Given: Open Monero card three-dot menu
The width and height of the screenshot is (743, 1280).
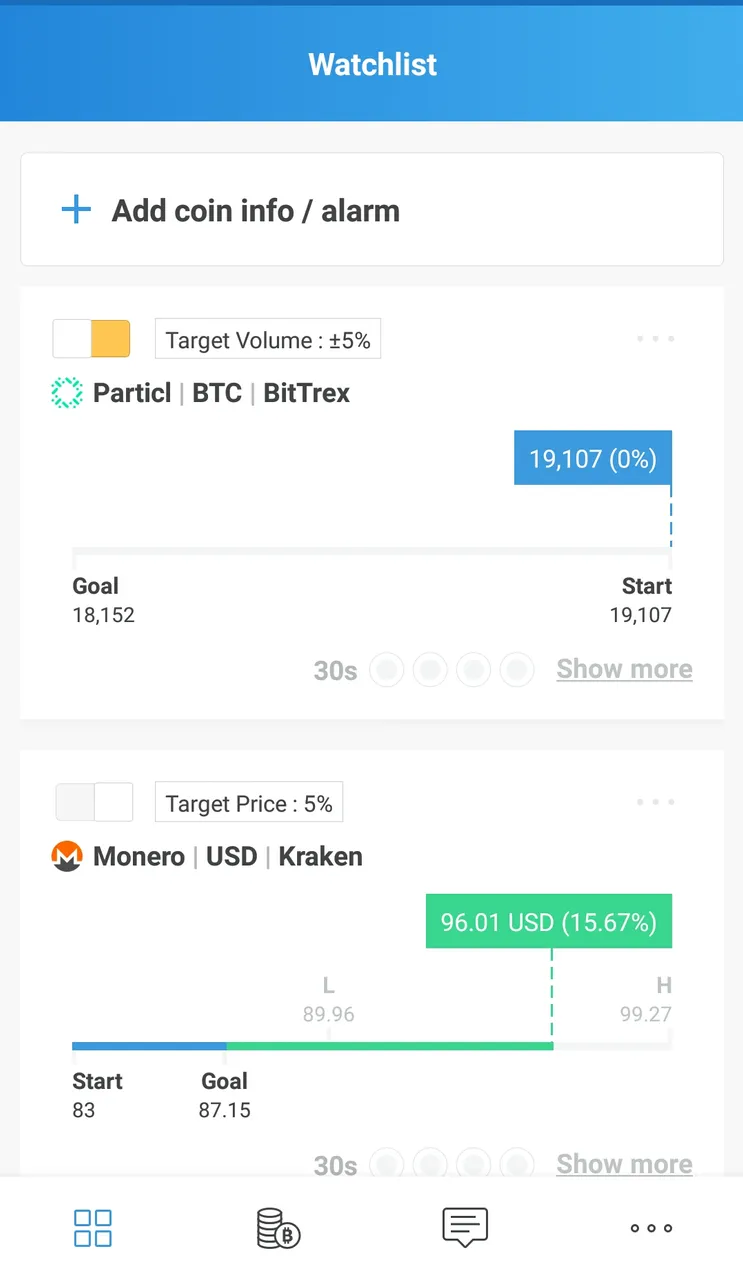Looking at the screenshot, I should (656, 802).
